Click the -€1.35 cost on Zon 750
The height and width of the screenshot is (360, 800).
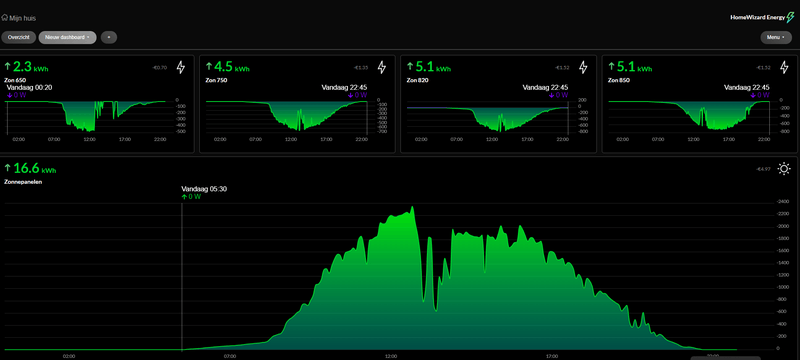tap(361, 67)
